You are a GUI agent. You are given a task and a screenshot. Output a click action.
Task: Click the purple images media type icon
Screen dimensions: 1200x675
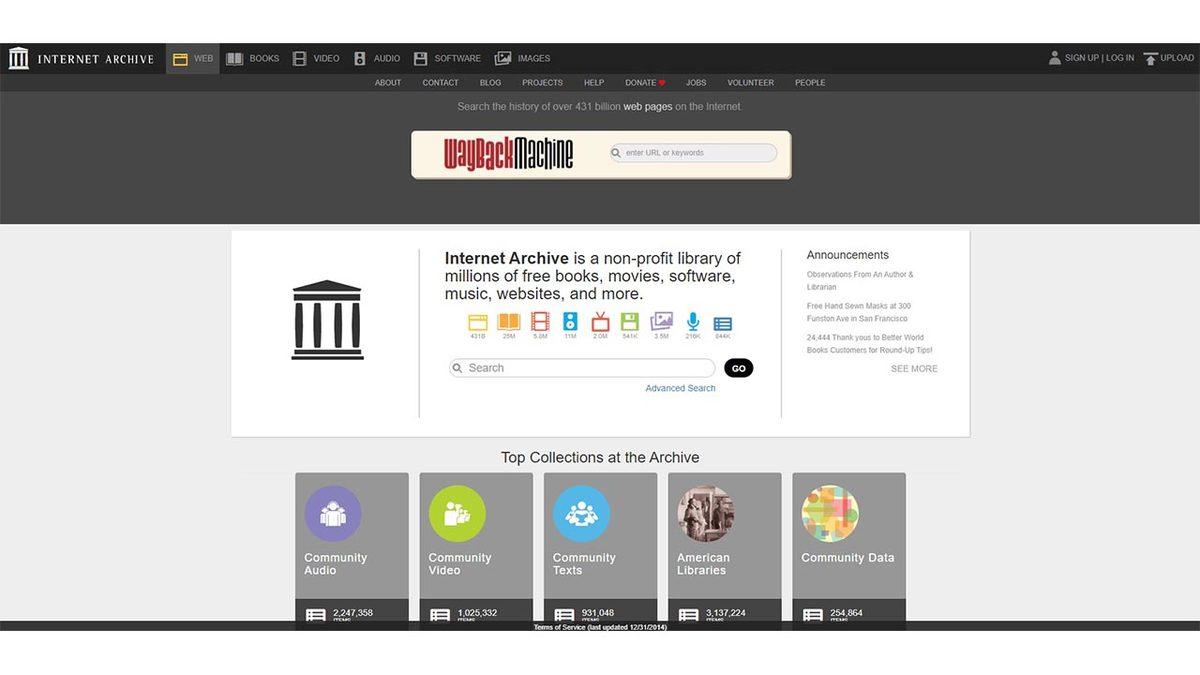coord(662,322)
